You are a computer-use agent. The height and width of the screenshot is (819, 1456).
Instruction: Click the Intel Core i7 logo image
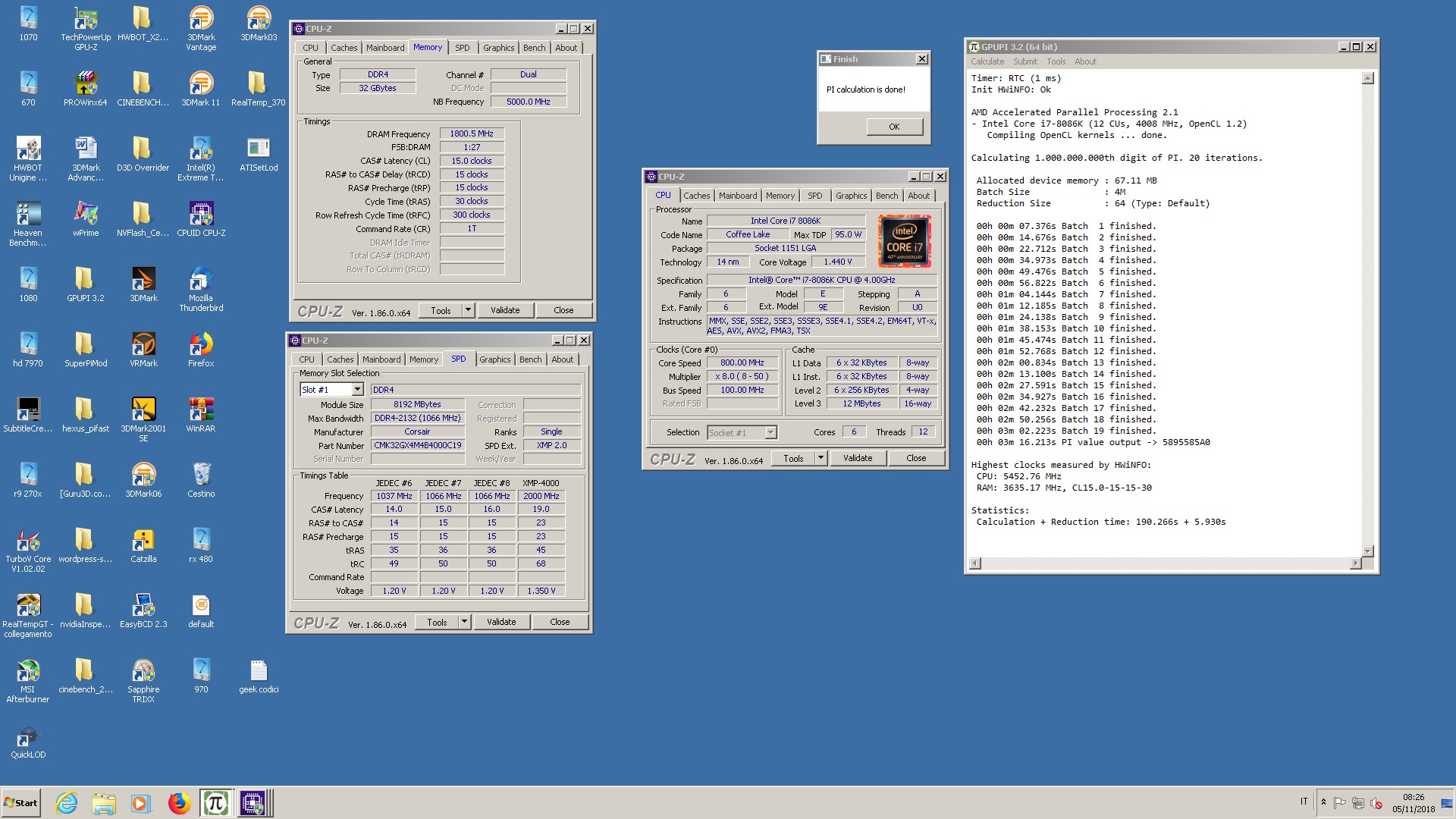tap(905, 241)
